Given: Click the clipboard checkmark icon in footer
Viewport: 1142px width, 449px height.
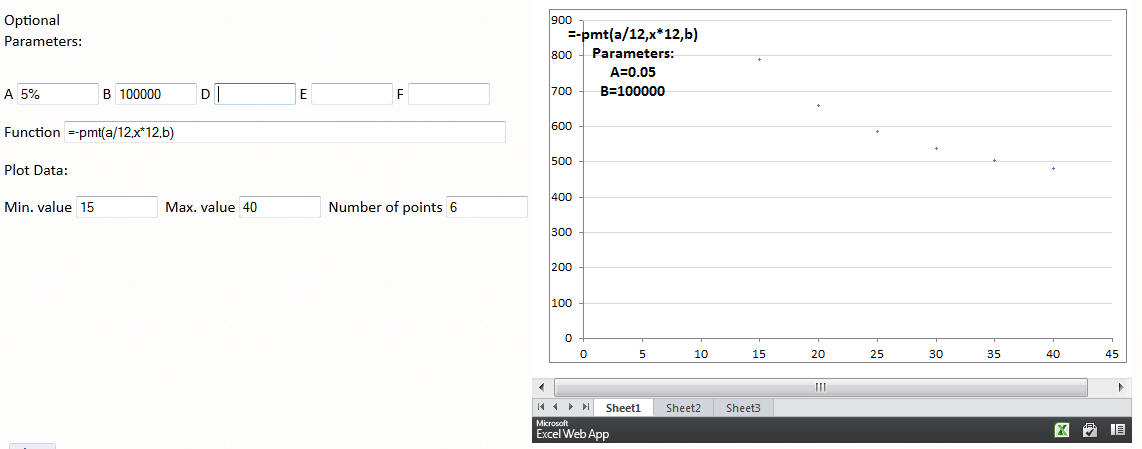Looking at the screenshot, I should click(x=1090, y=430).
